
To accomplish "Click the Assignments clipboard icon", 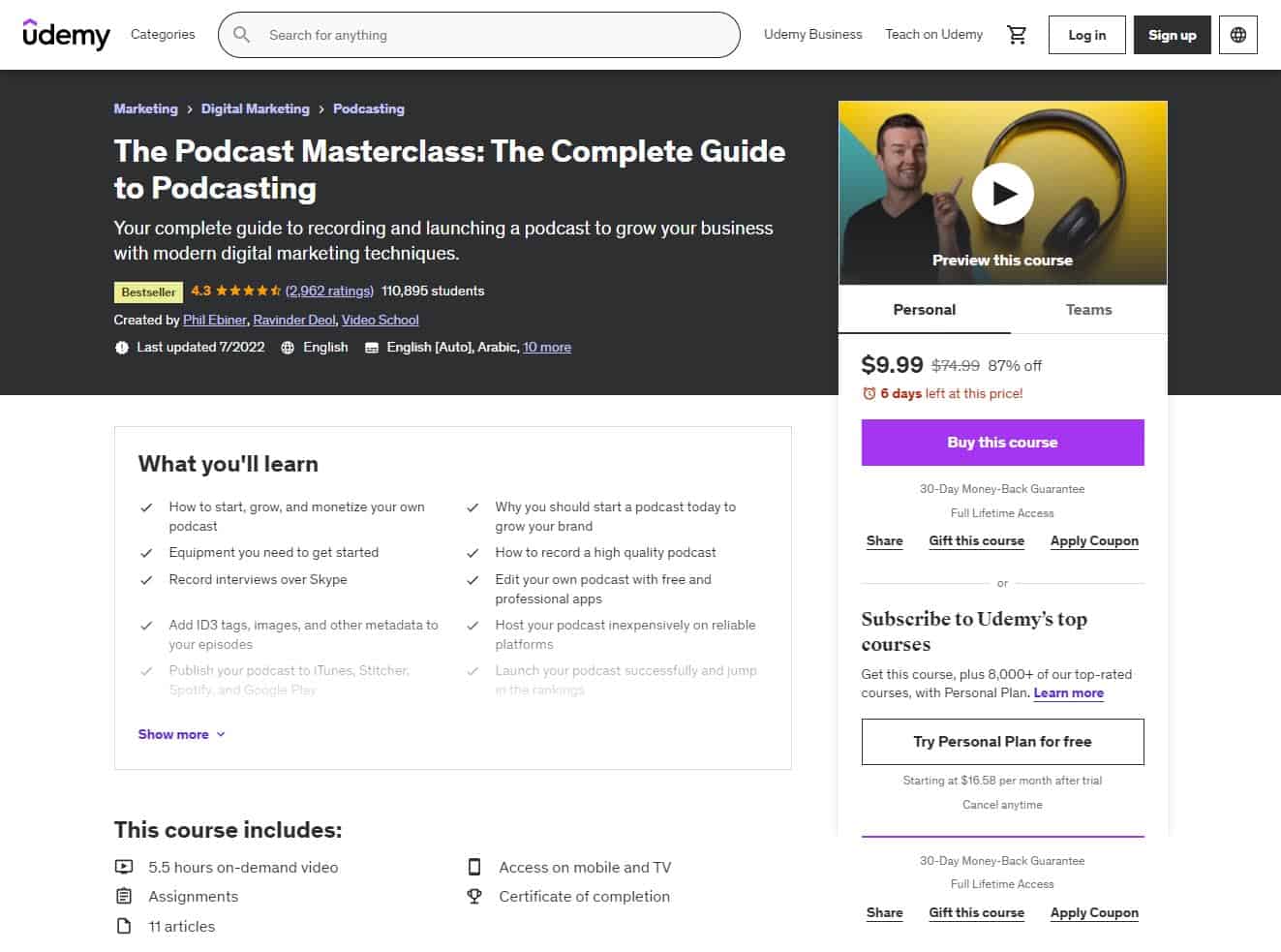I will (x=124, y=896).
